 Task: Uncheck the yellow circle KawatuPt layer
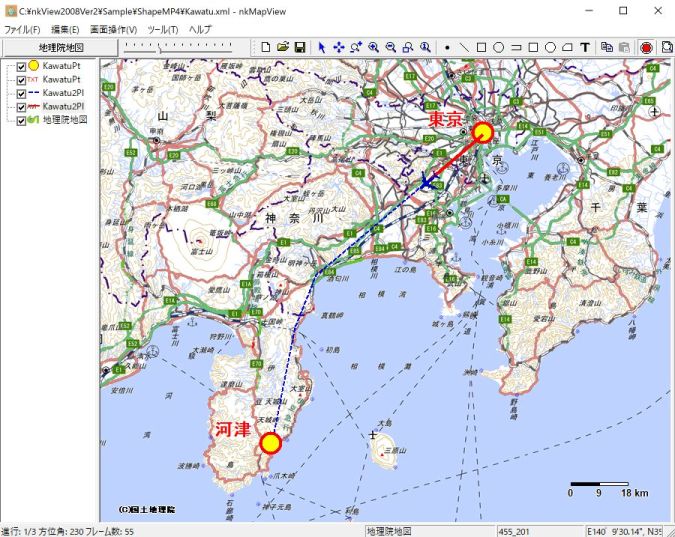(21, 66)
